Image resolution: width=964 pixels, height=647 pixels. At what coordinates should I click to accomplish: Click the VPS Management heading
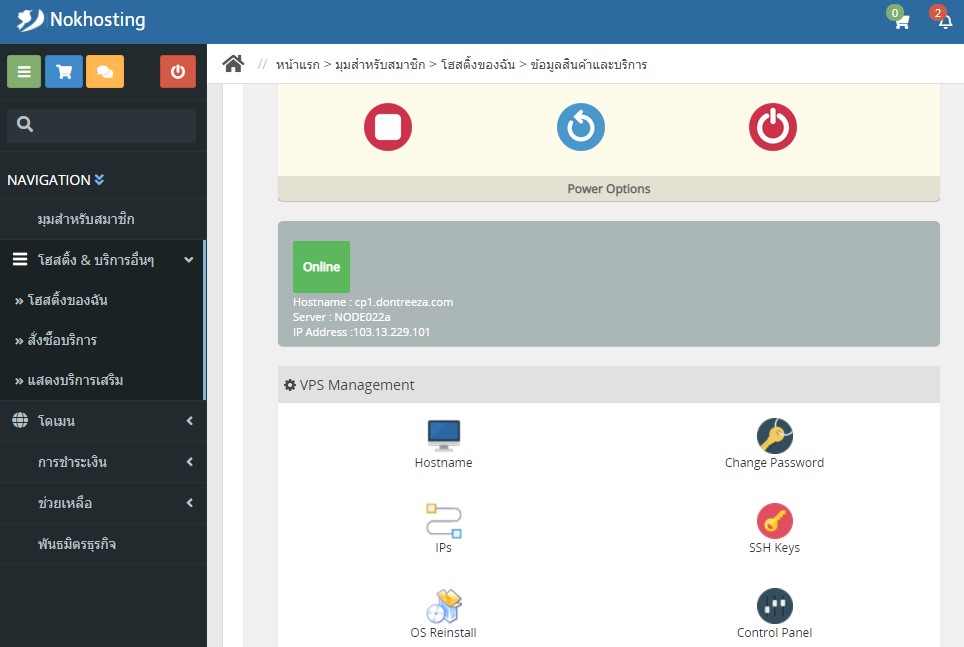[x=357, y=385]
